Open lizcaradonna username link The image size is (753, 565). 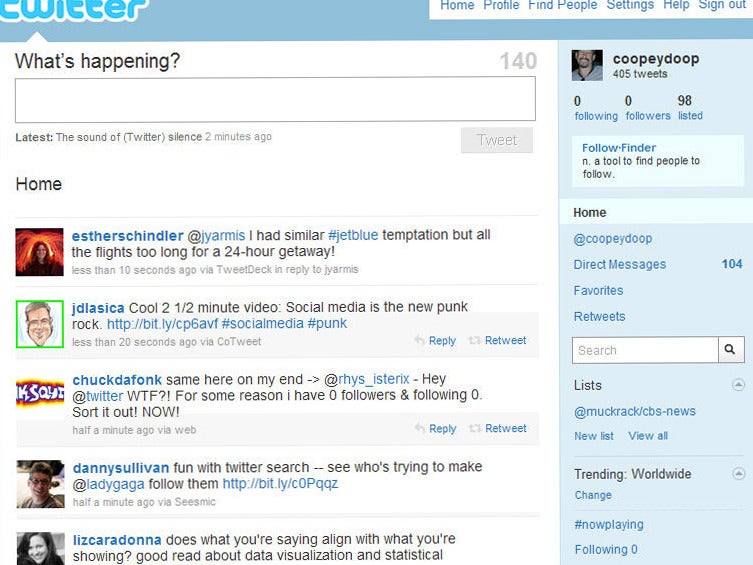pyautogui.click(x=117, y=540)
